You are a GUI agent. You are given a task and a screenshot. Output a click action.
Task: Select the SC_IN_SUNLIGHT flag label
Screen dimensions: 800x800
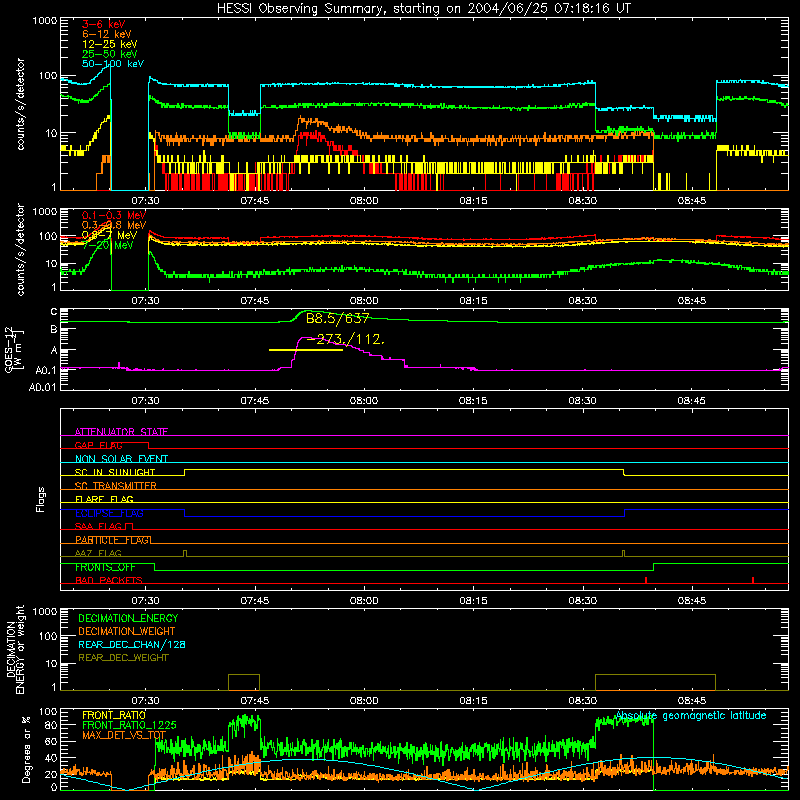[x=115, y=472]
